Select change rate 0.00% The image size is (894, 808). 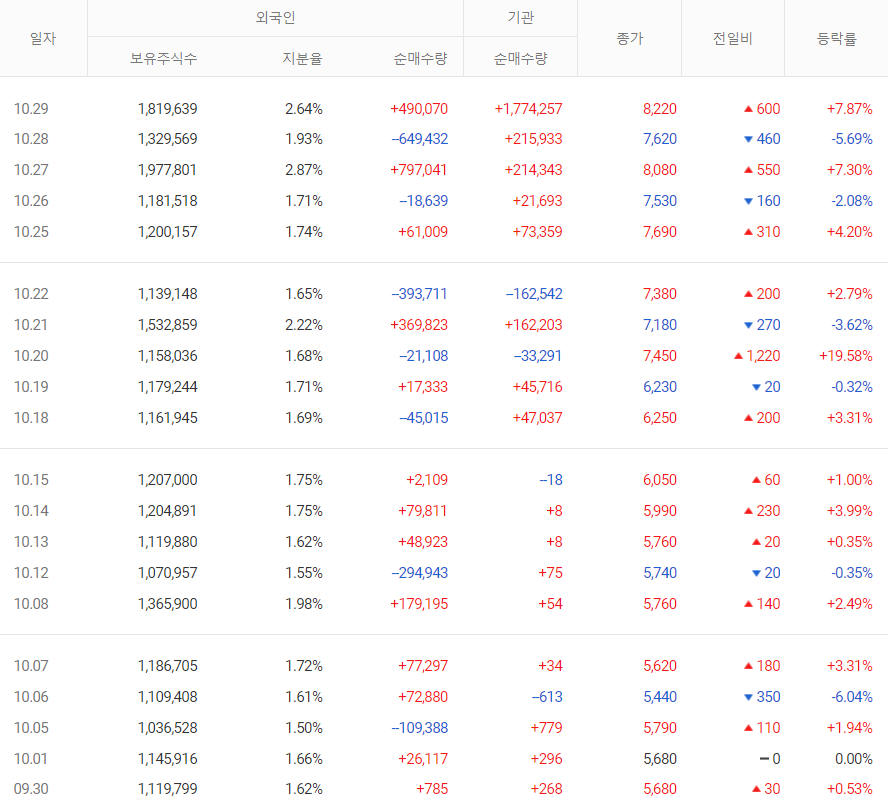pyautogui.click(x=854, y=758)
